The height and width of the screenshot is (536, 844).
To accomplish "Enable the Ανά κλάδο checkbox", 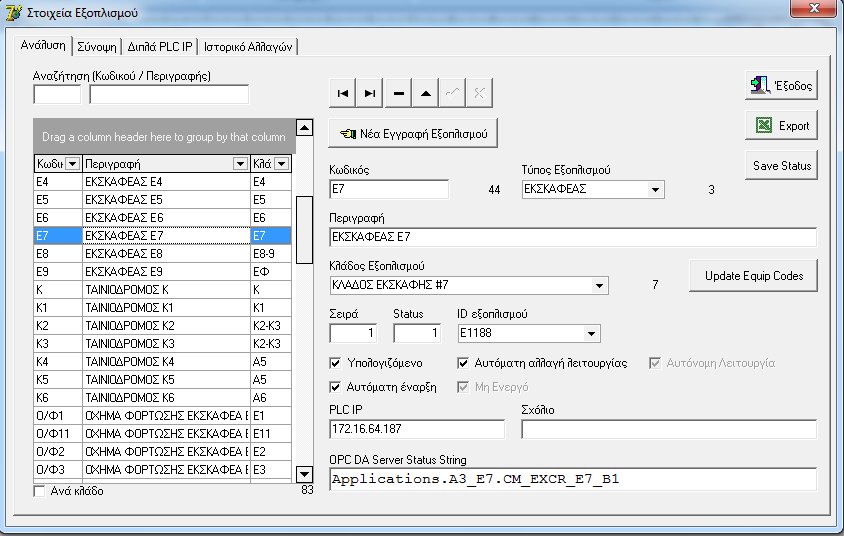I will (x=39, y=491).
